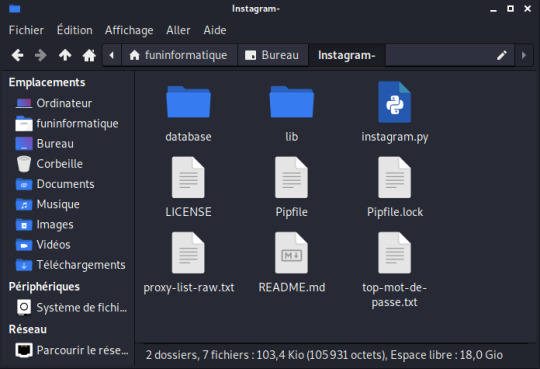Click the README.md file name label
The height and width of the screenshot is (369, 540).
[x=292, y=287]
